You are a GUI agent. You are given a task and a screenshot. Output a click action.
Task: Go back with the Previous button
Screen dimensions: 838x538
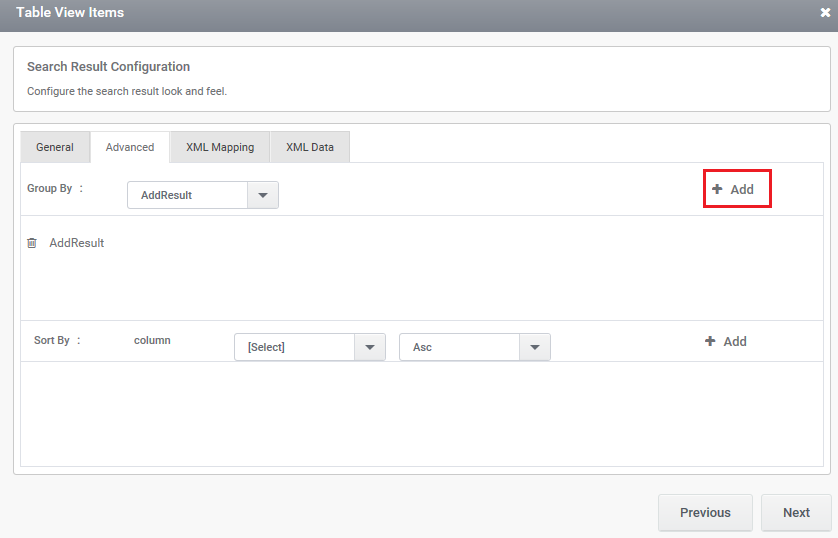705,512
